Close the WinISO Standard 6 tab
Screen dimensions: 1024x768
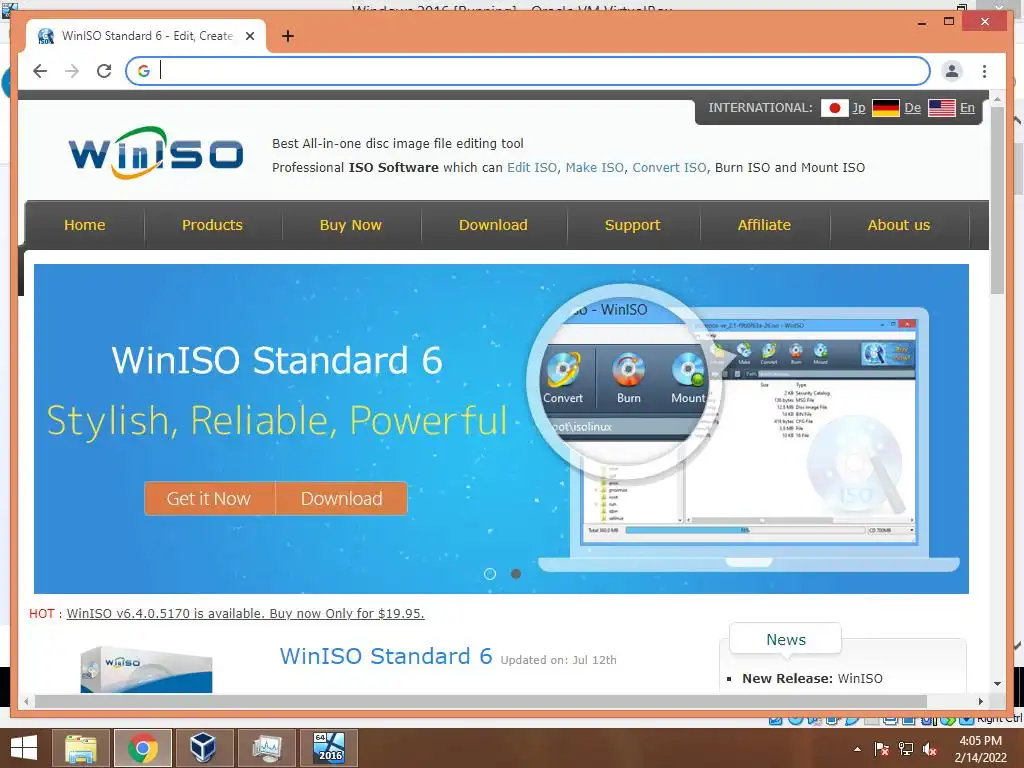click(250, 36)
